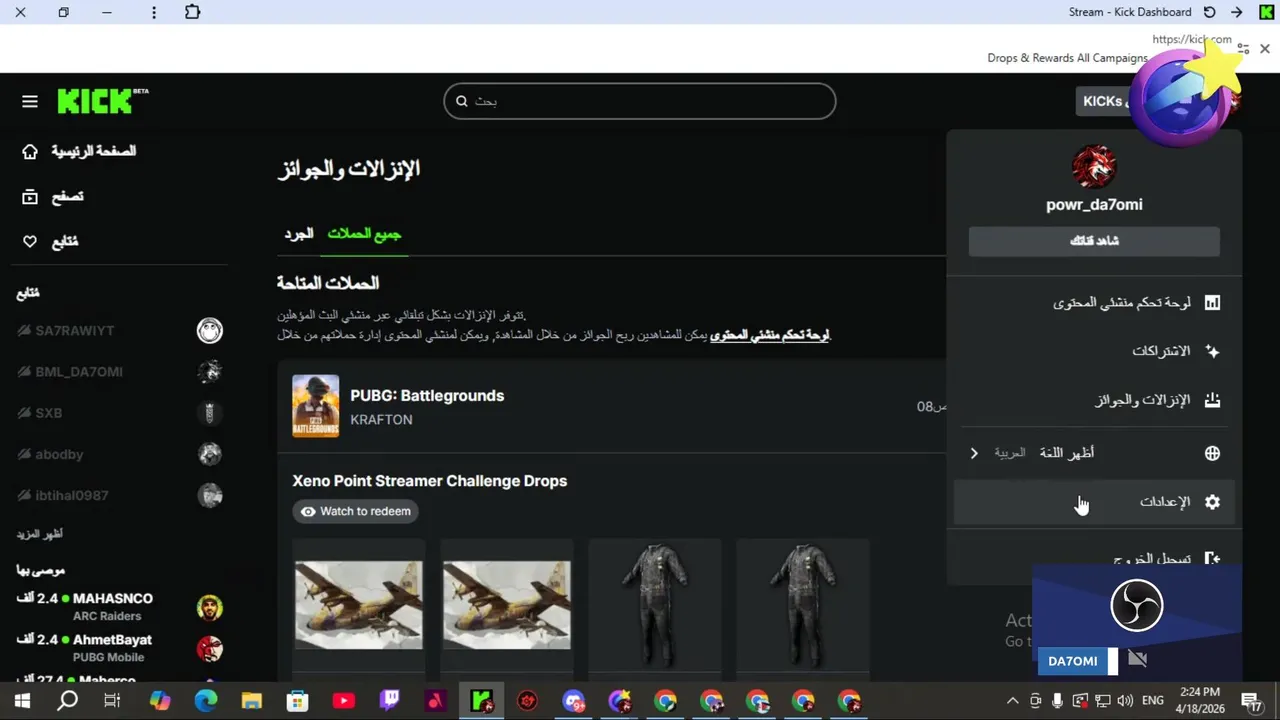Switch to جميع الحملات tab
Screen dimensions: 1280x720
(364, 234)
